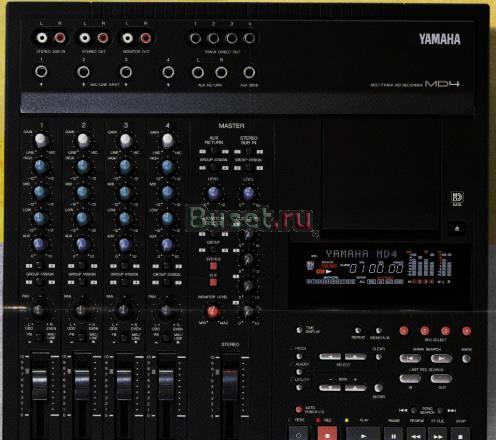The height and width of the screenshot is (440, 496).
Task: Arm track 4 with REC SELECT
Action: click(466, 331)
